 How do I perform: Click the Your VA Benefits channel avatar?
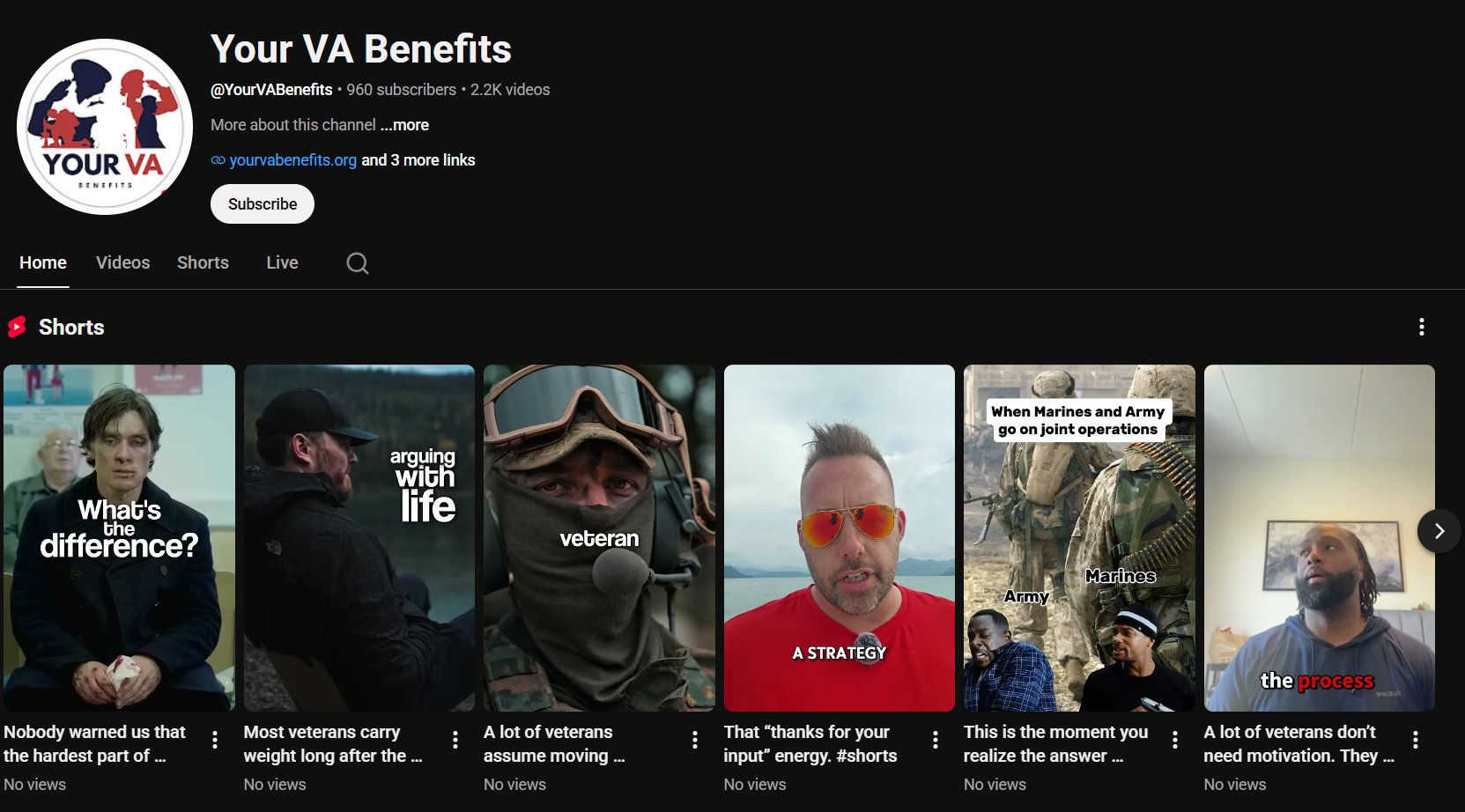point(105,127)
